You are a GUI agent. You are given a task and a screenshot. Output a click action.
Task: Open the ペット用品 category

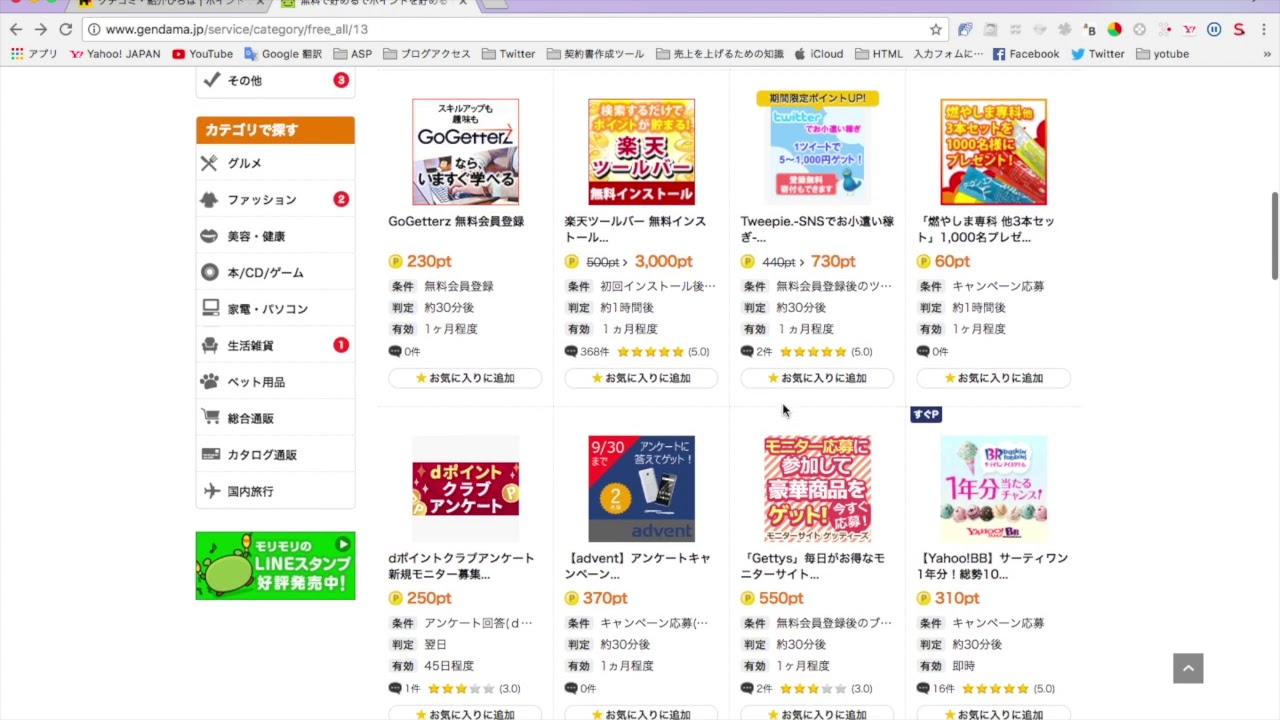275,382
